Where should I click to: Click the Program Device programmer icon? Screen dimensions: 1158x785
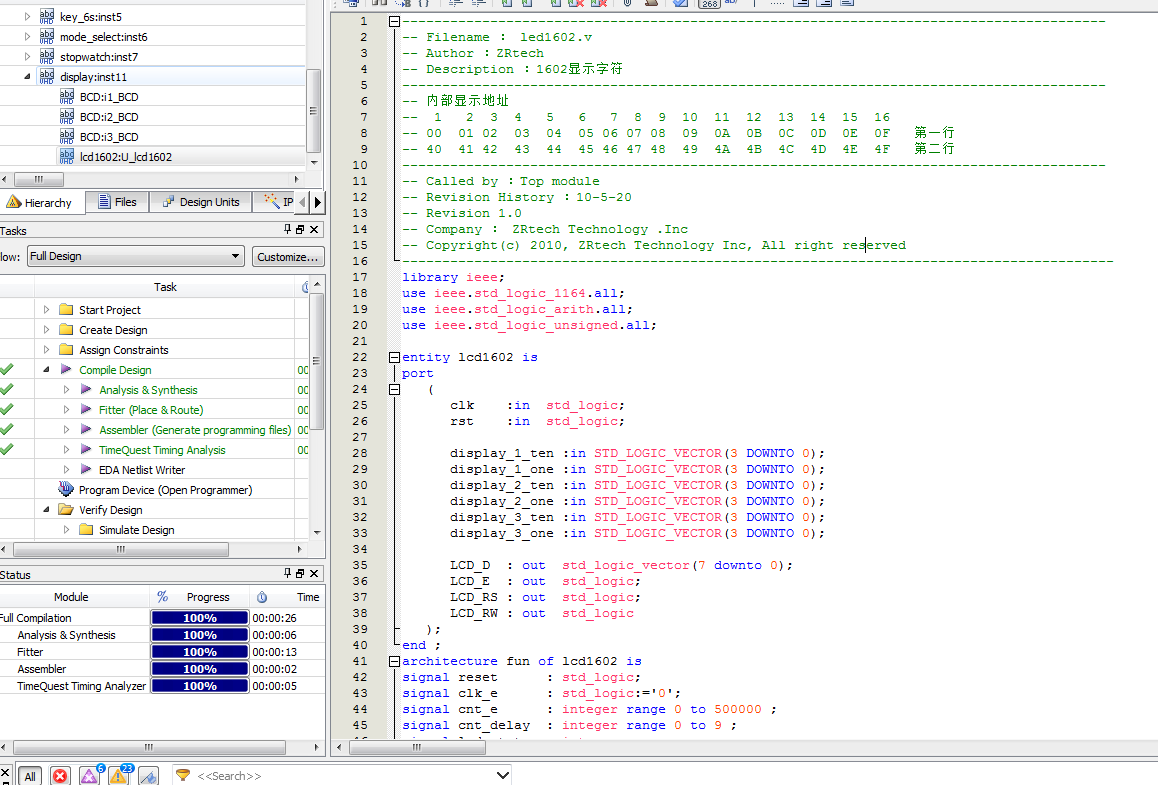(66, 489)
